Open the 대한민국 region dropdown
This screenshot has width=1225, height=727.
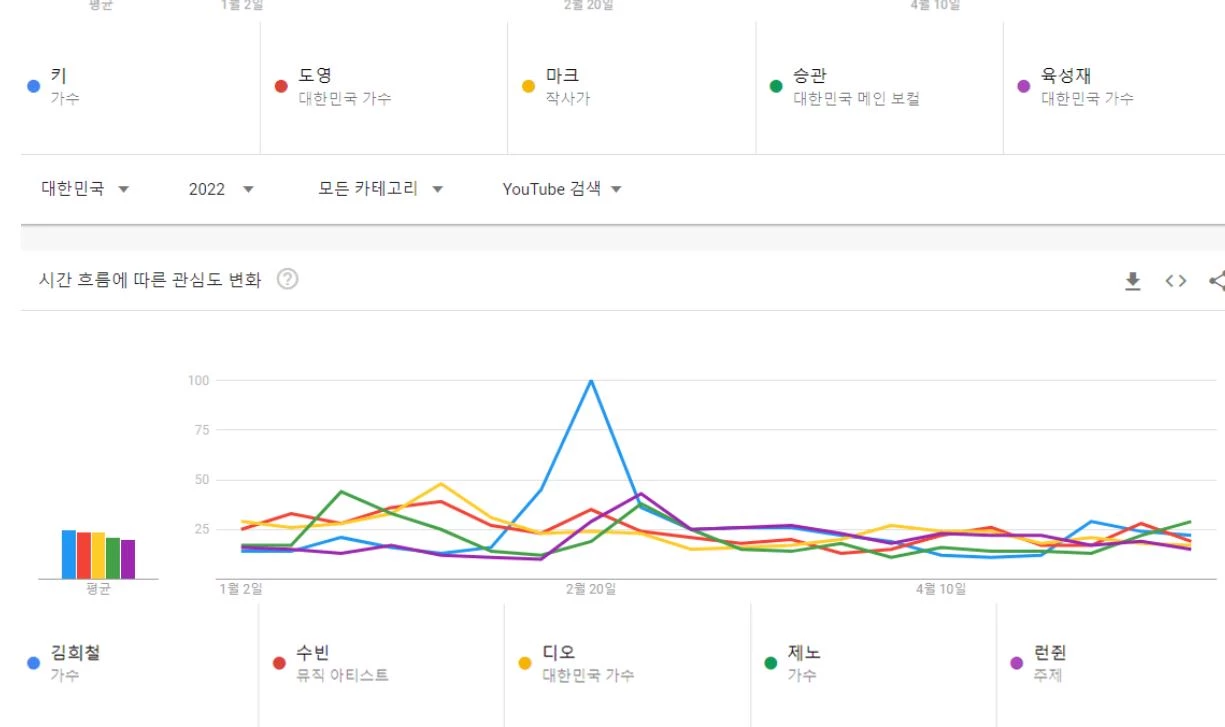tap(85, 189)
